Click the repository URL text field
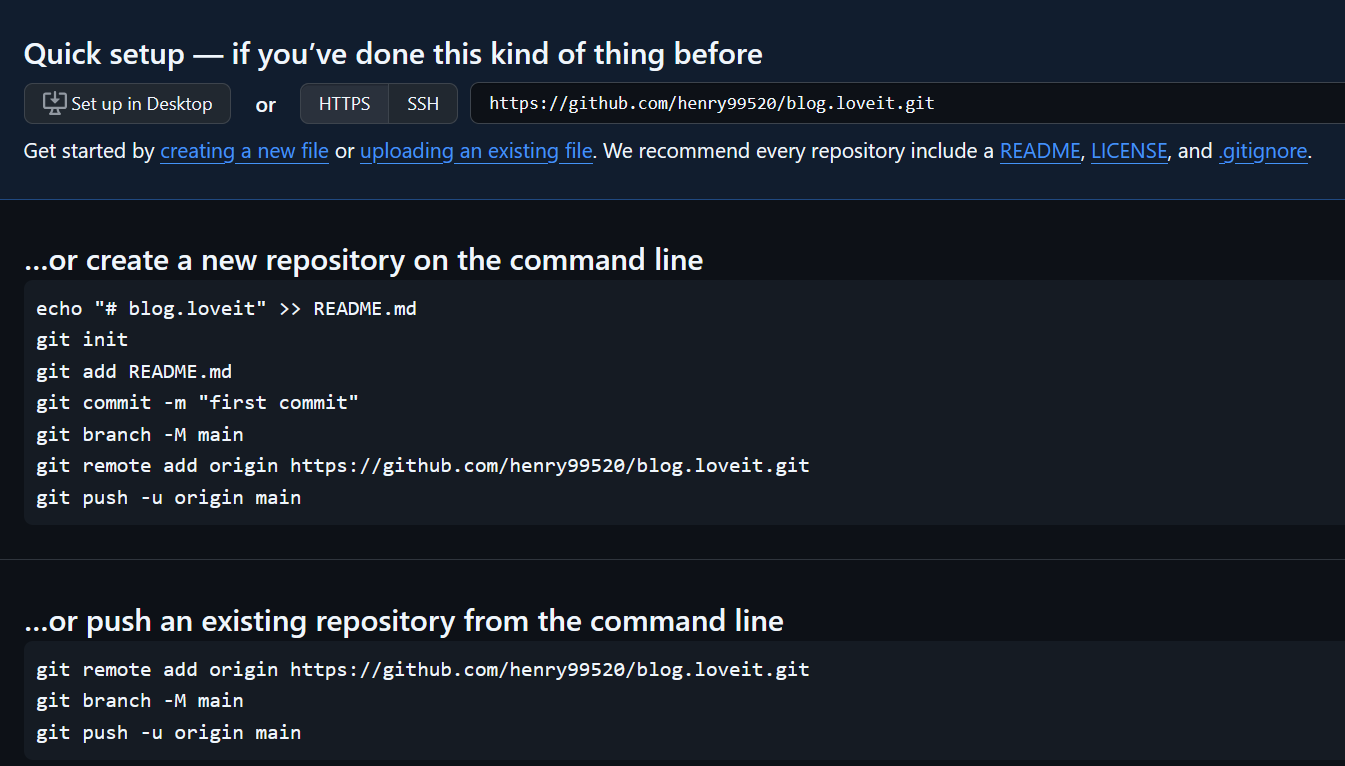This screenshot has height=766, width=1345. pyautogui.click(x=900, y=103)
